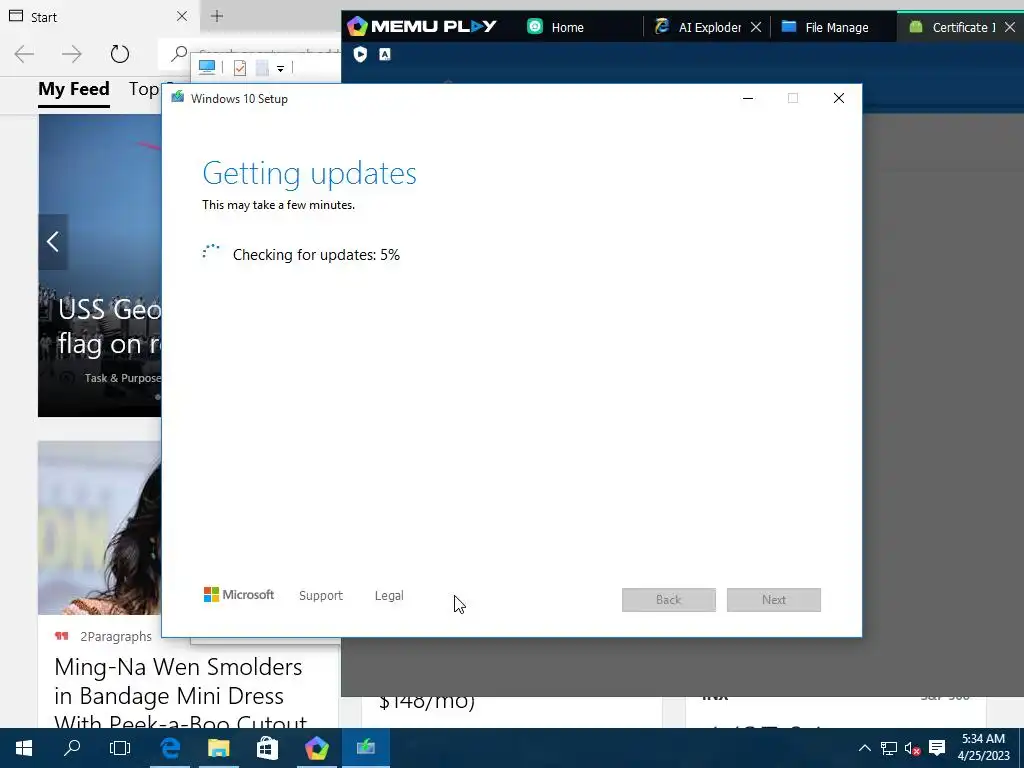1024x768 pixels.
Task: Click the Edge search magnifier icon
Action: tap(179, 54)
